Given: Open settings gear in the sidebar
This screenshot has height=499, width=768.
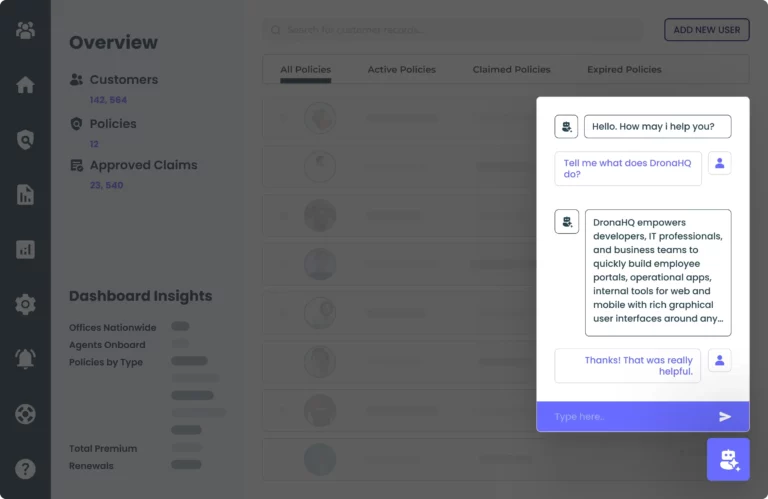Looking at the screenshot, I should pos(25,304).
